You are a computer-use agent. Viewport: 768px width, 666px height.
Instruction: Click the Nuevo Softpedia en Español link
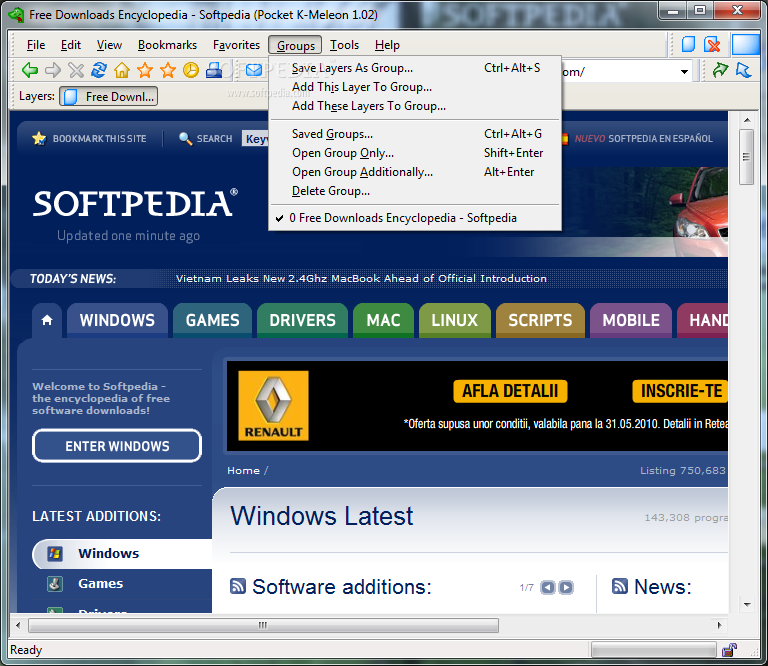644,139
